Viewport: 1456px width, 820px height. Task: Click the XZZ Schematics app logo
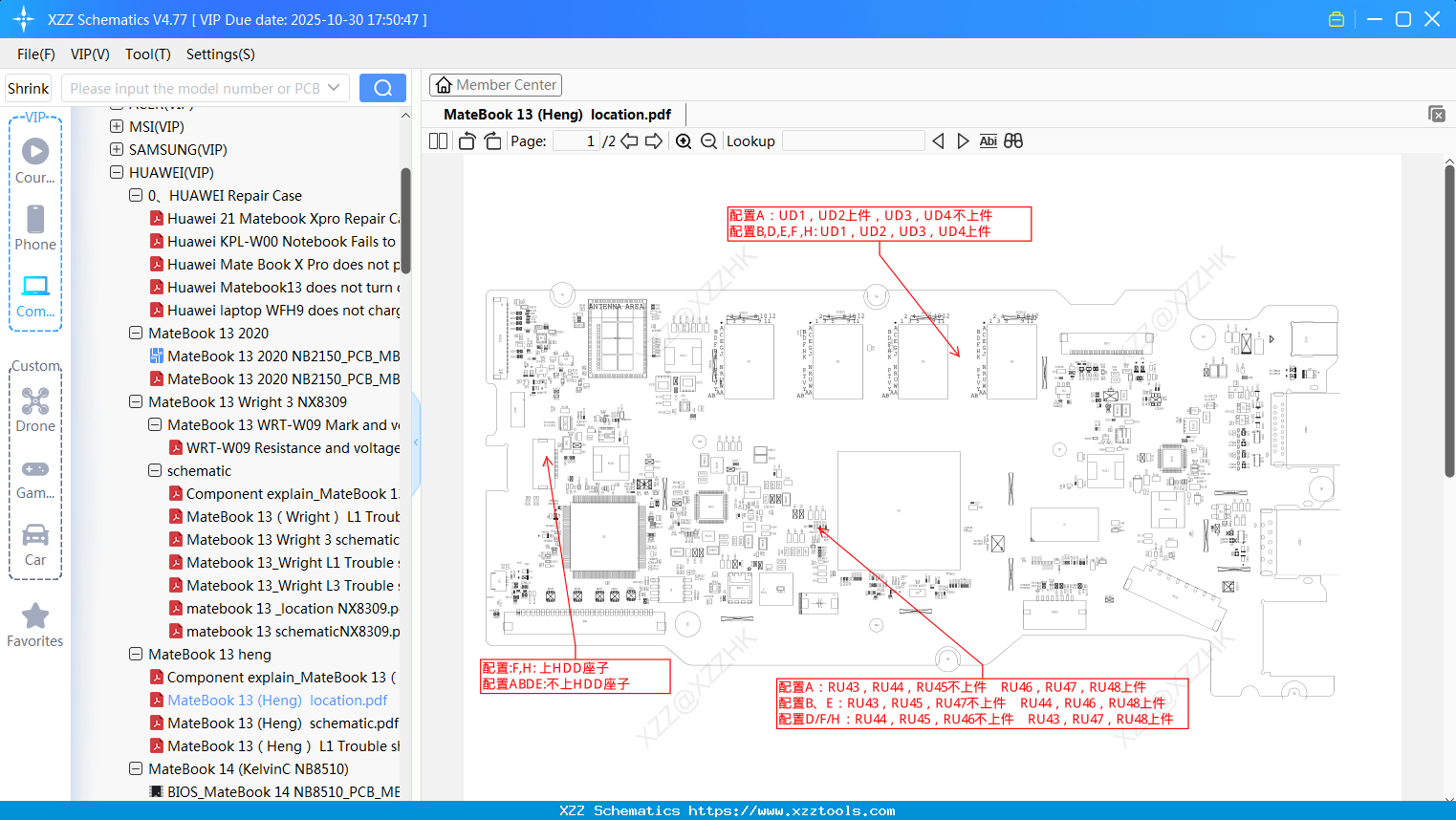point(23,19)
